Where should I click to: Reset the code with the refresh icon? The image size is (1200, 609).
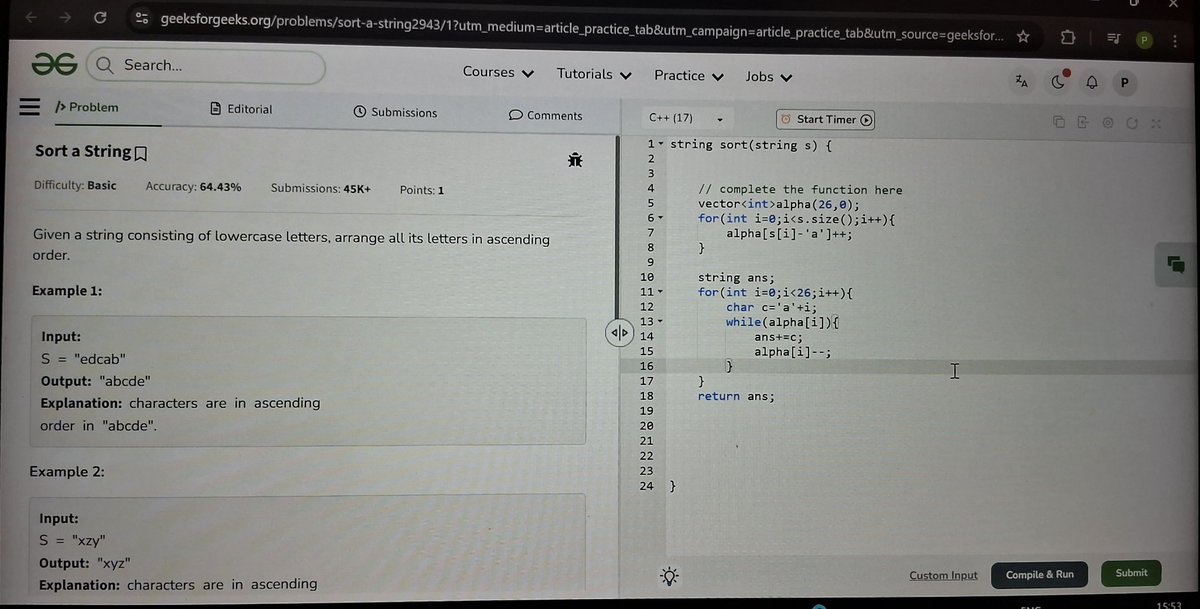[1131, 121]
